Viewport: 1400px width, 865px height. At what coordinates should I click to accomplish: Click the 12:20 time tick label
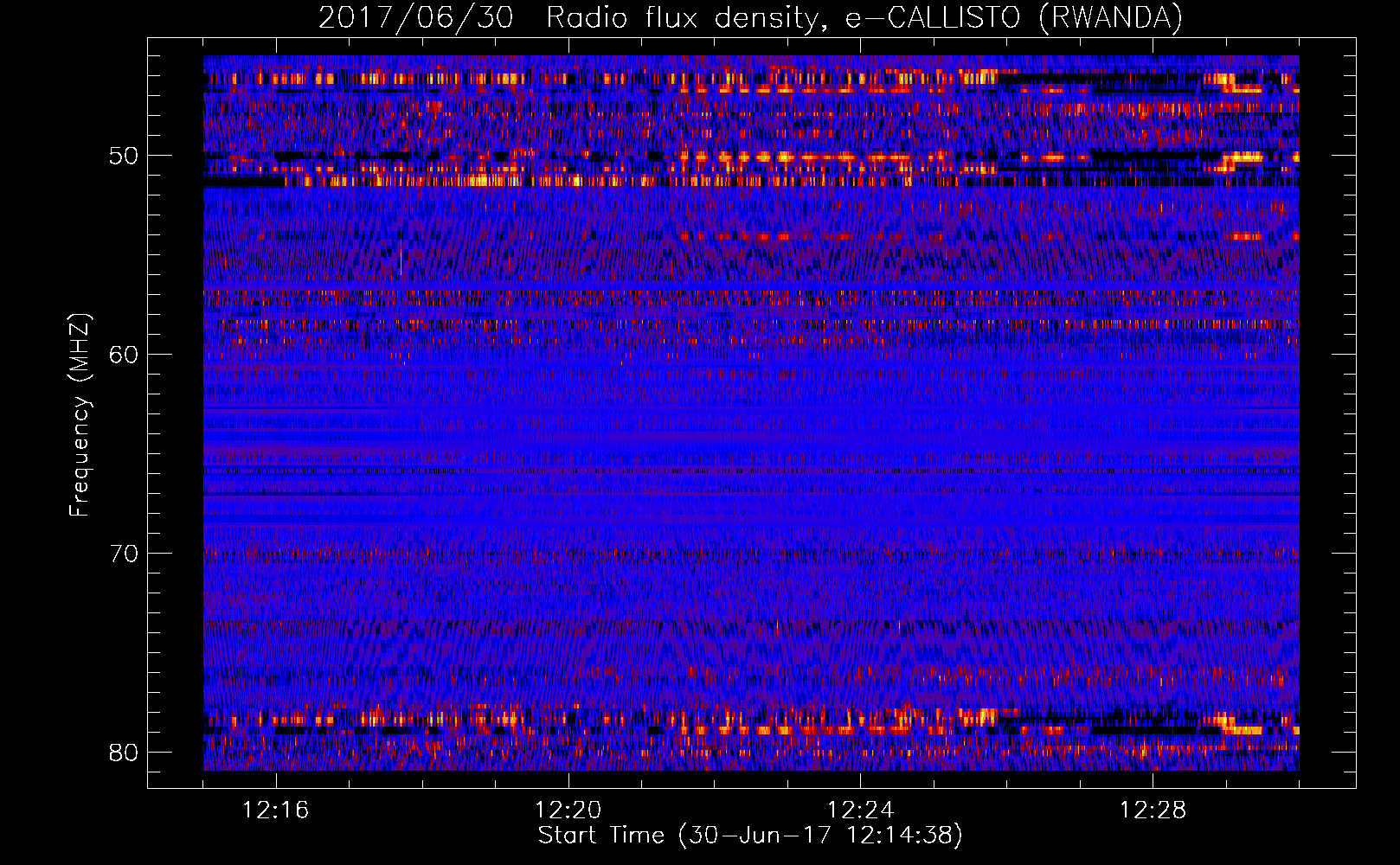pos(568,811)
